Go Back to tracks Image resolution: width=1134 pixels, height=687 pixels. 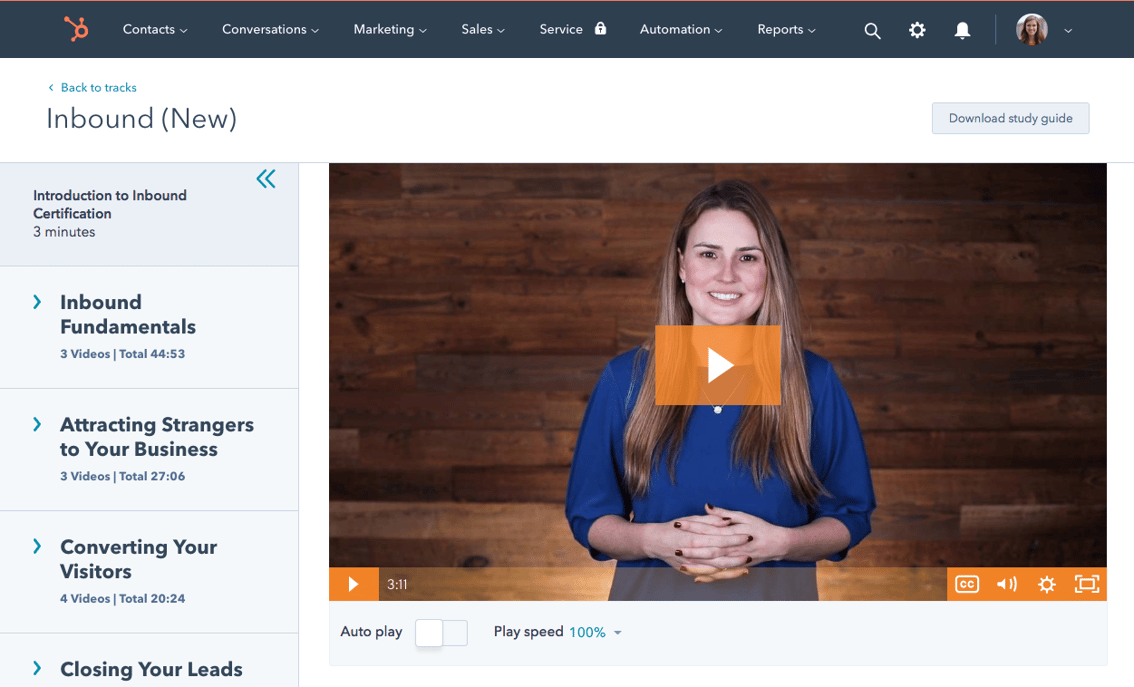click(x=92, y=87)
